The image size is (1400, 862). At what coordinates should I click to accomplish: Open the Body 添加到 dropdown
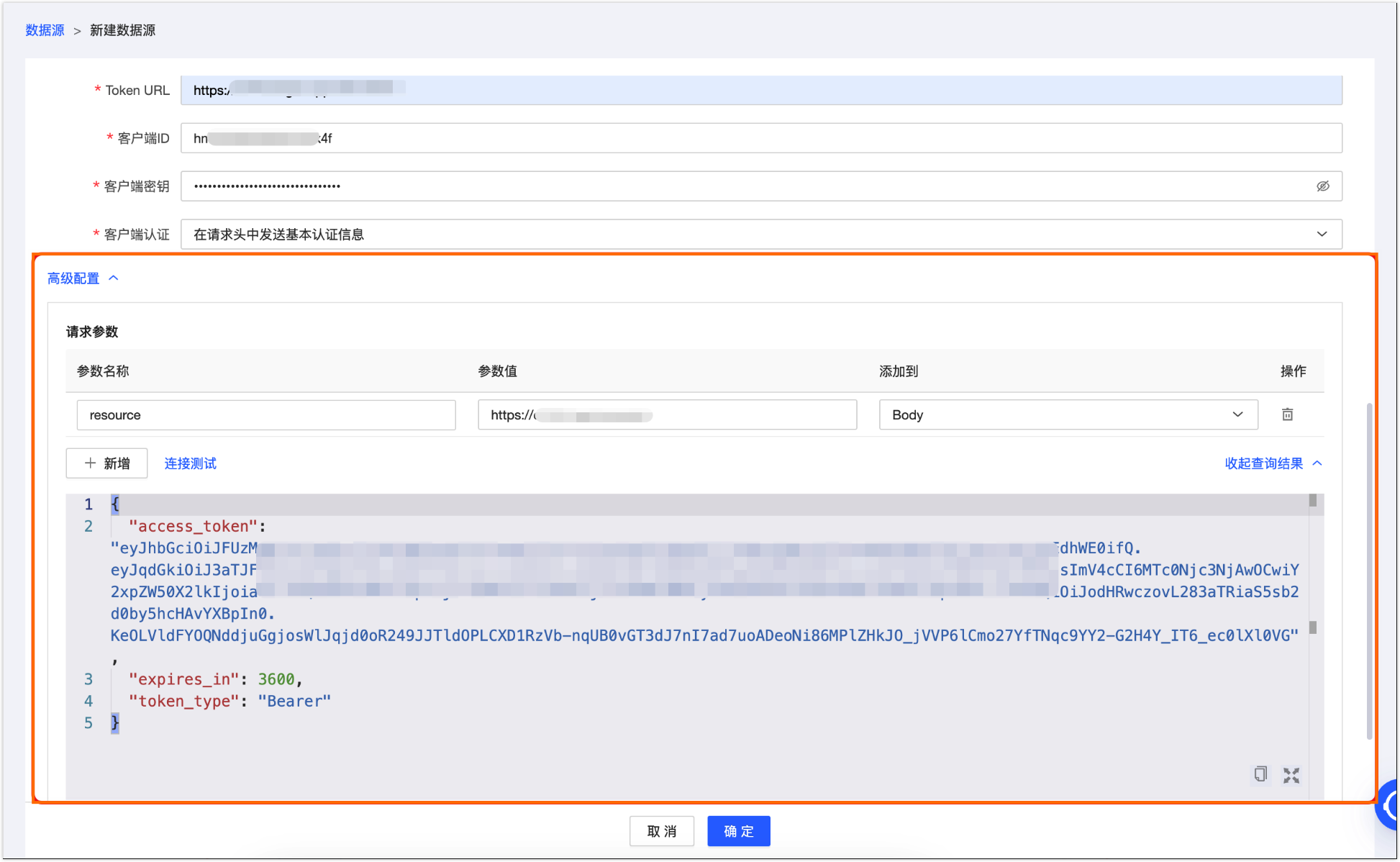[x=1068, y=415]
